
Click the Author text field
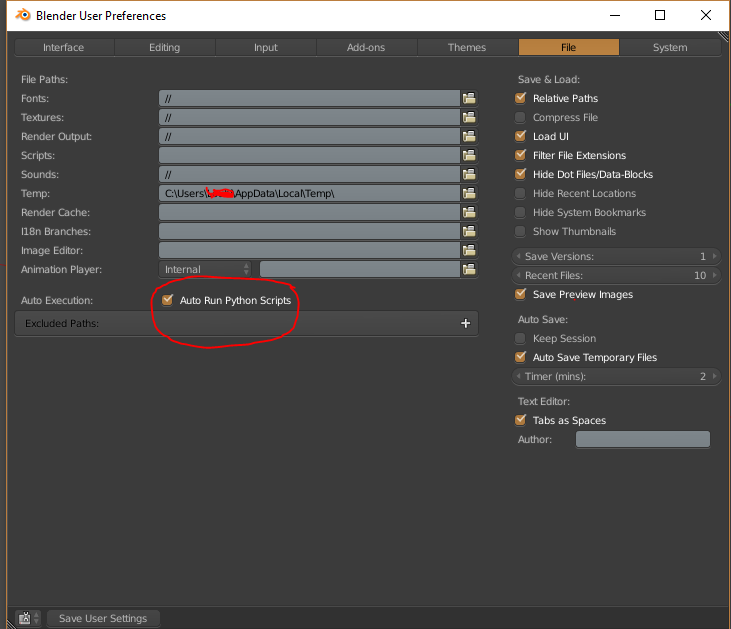(x=643, y=439)
